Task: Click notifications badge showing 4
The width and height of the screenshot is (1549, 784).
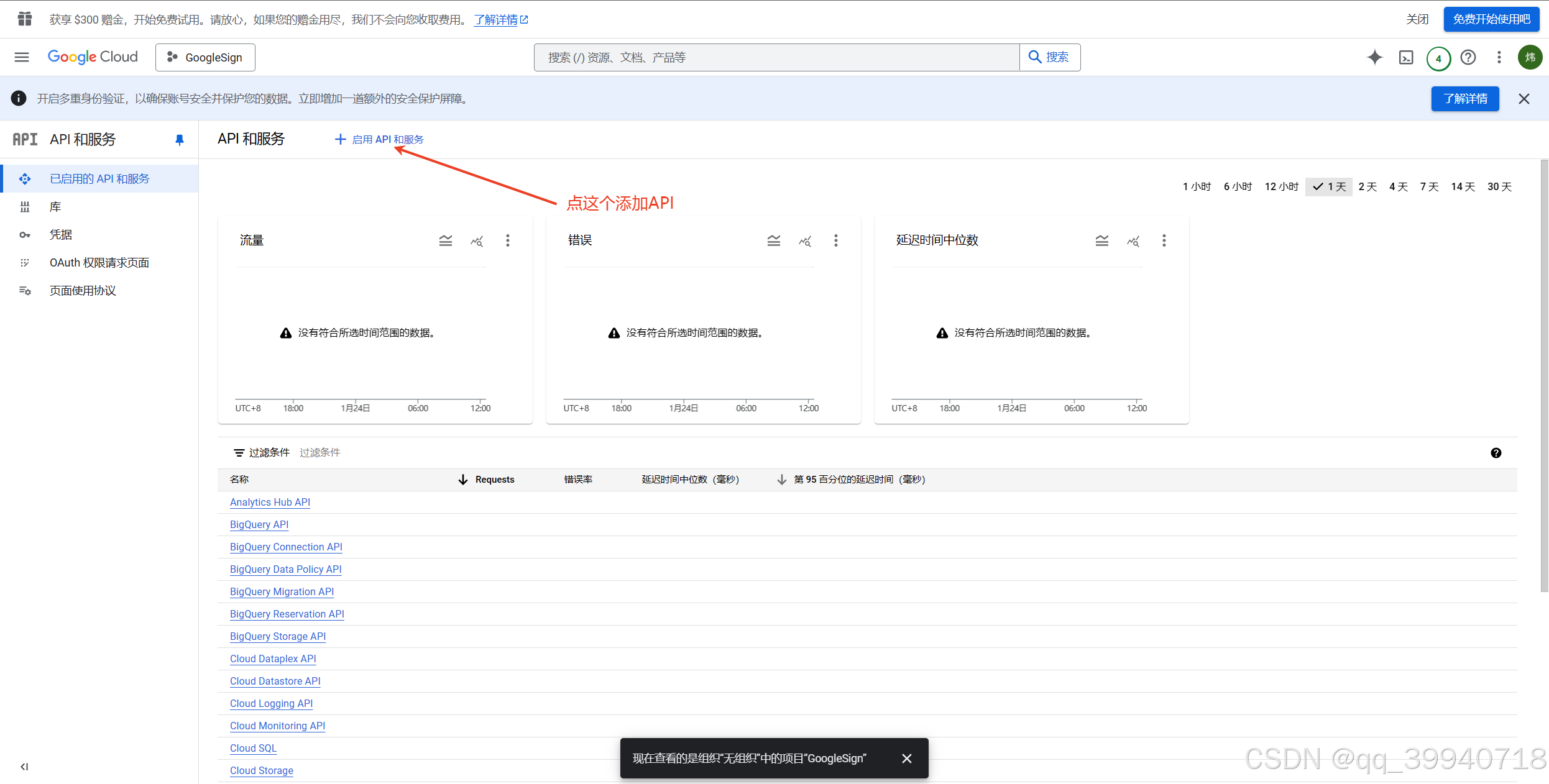Action: tap(1438, 58)
